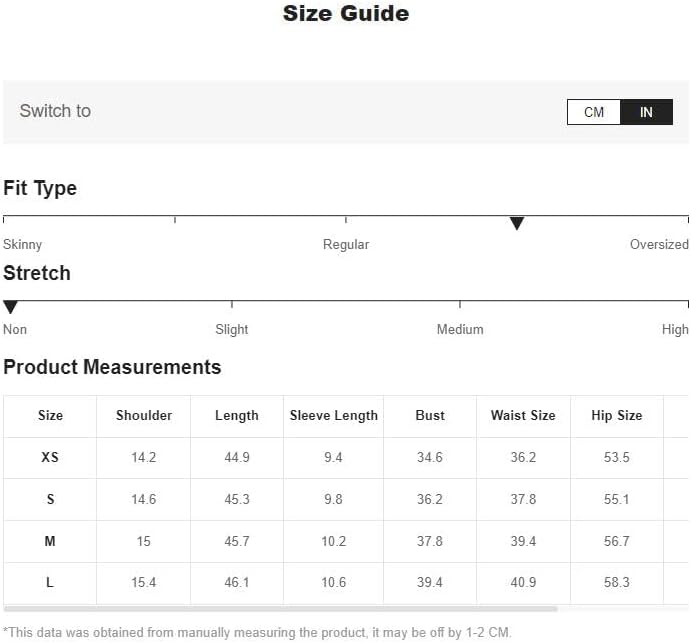Click the Hip Size column header
Viewport: 691px width, 643px height.
[x=617, y=416]
